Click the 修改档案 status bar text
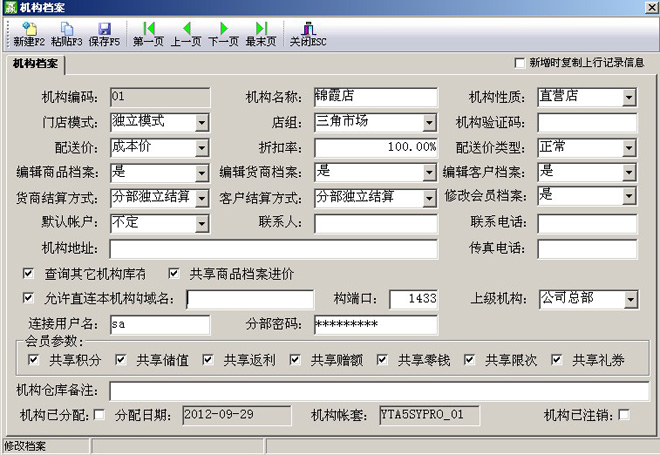This screenshot has width=660, height=455. [25, 446]
